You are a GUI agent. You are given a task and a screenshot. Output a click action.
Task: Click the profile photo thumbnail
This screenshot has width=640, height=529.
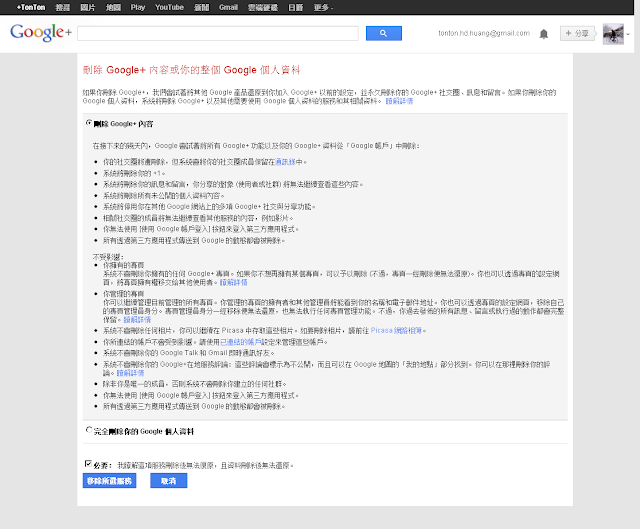613,34
